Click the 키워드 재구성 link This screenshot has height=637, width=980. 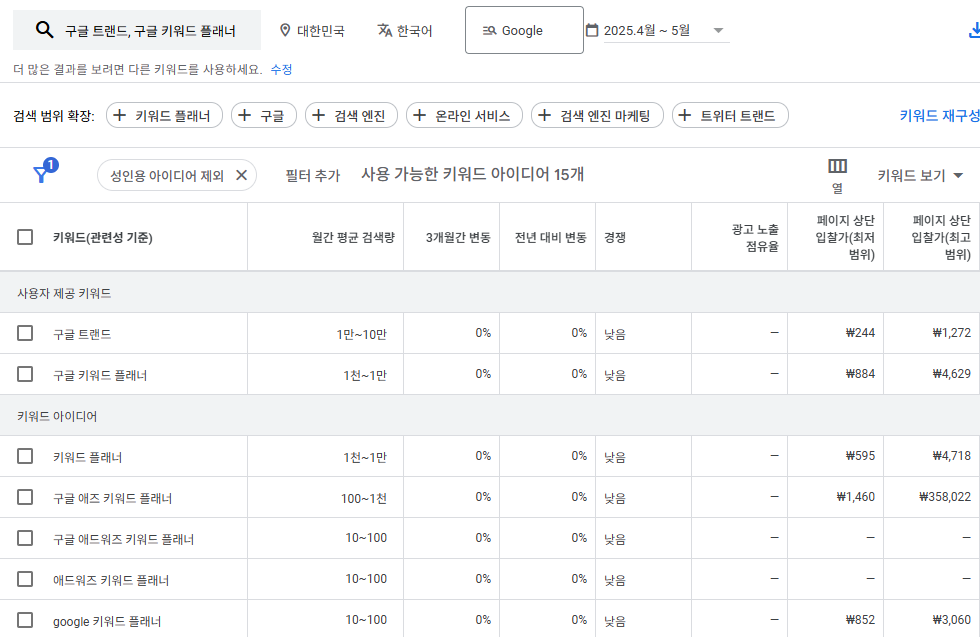(939, 115)
